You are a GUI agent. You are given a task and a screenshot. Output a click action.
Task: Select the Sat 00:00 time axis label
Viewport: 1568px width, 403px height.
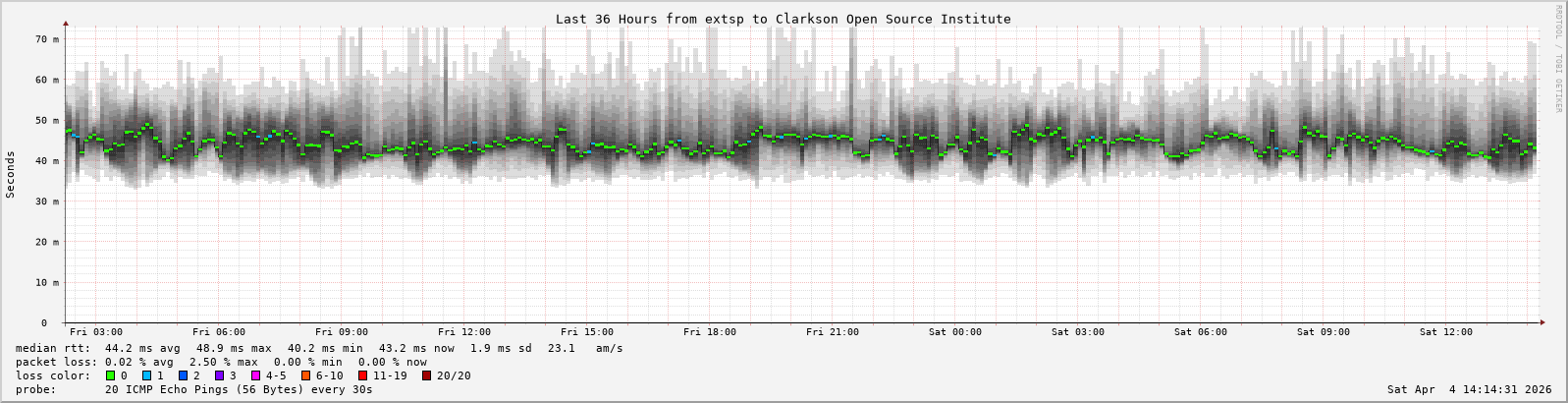click(955, 332)
